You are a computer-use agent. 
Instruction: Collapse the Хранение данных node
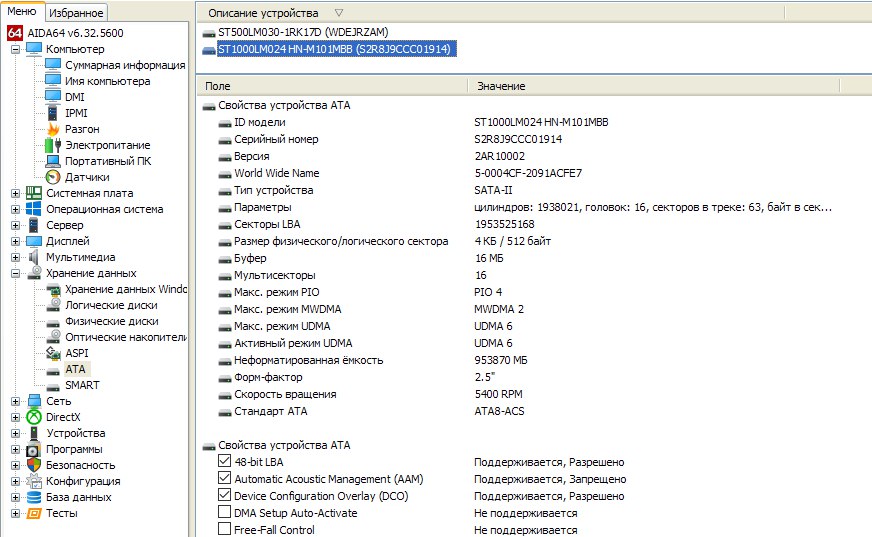click(x=16, y=274)
